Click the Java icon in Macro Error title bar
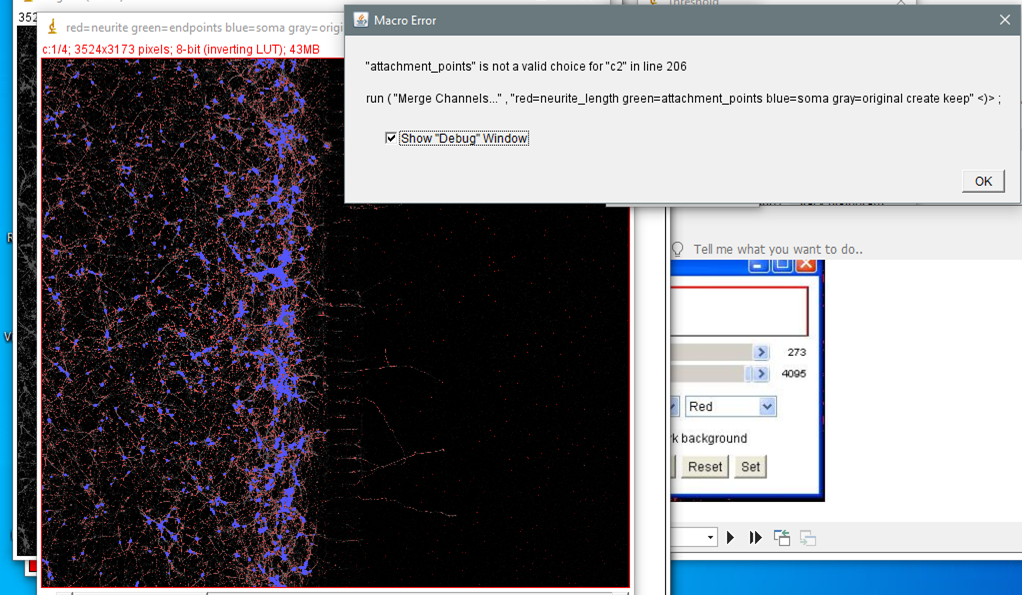Screen dimensions: 1022x595 click(361, 20)
